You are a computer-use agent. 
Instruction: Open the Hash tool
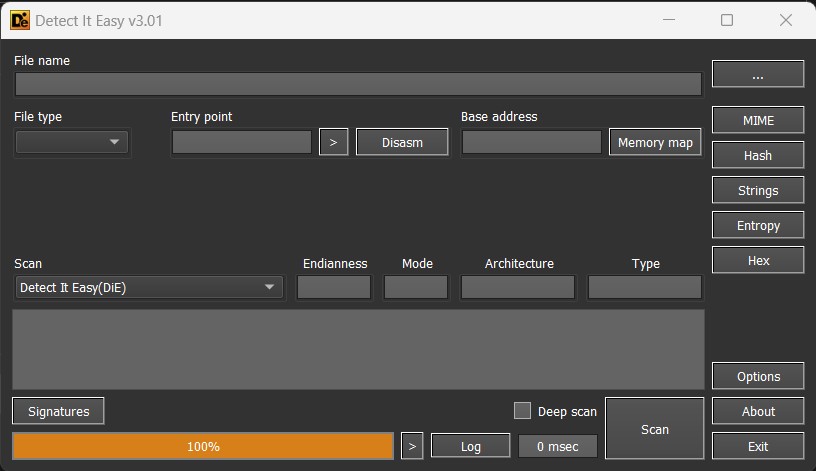[757, 155]
